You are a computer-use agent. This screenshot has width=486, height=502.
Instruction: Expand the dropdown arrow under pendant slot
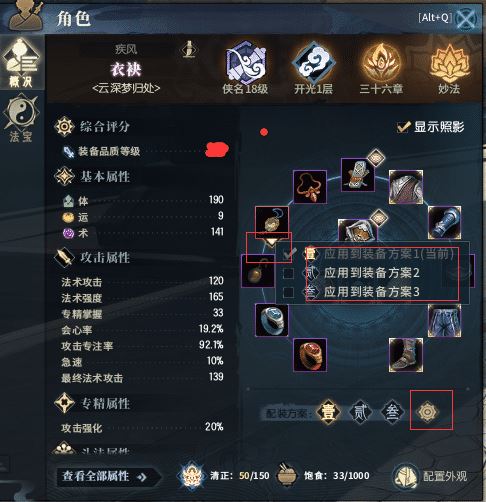(270, 241)
